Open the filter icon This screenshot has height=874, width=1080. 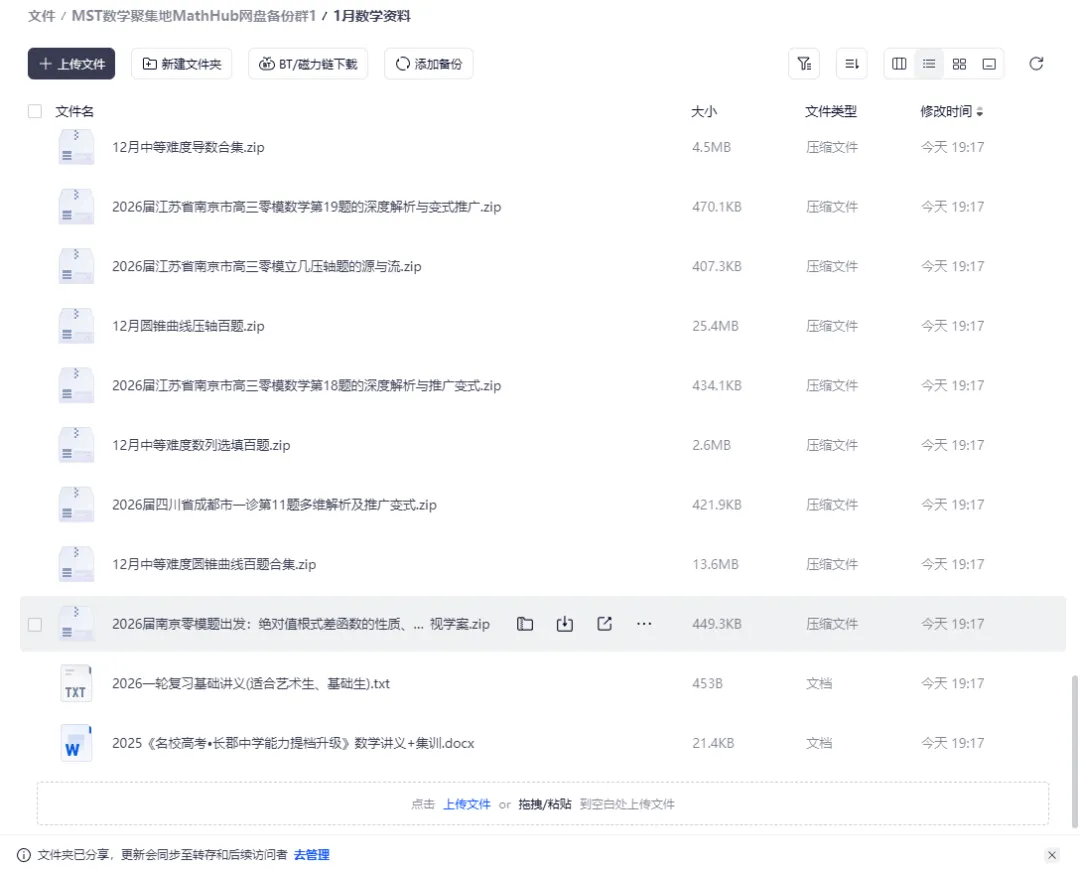[804, 63]
